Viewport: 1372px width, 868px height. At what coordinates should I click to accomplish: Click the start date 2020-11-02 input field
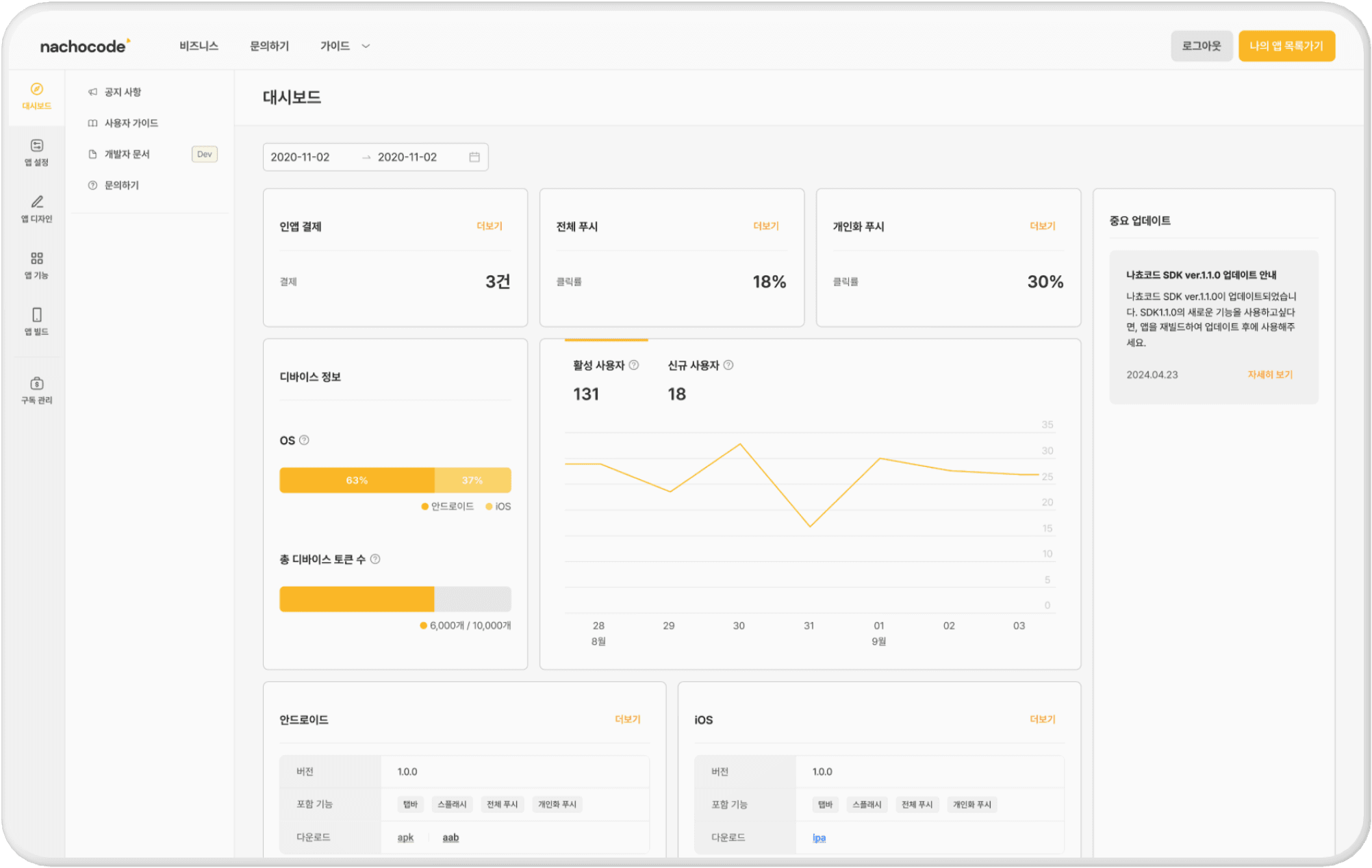(x=301, y=157)
